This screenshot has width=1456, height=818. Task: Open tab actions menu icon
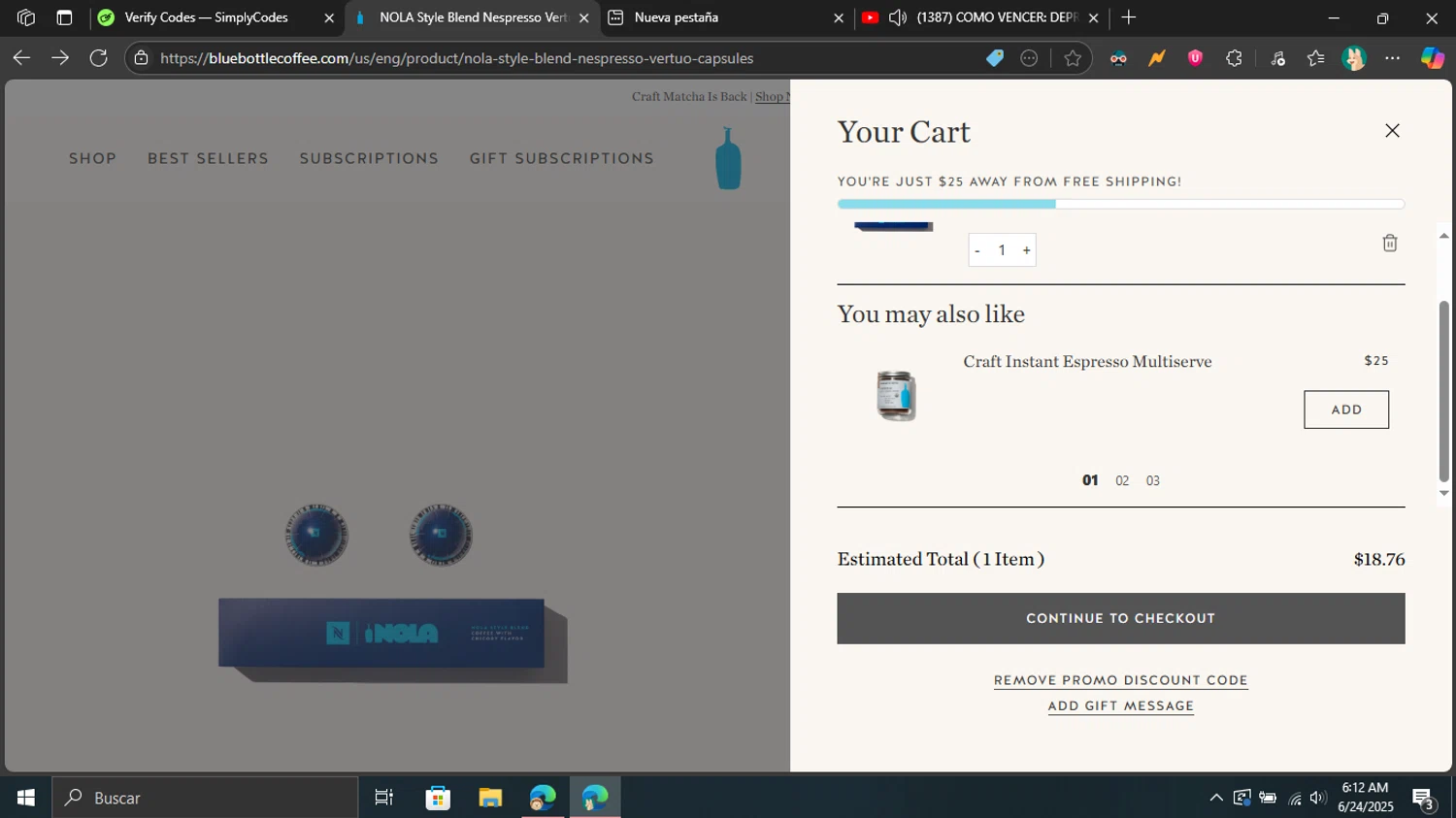64,17
